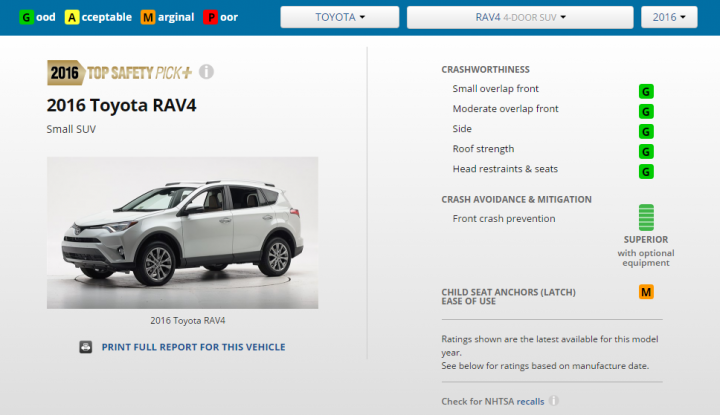Click the info icon beside Top Safety Pick+
Screen dimensions: 720x415
coord(206,72)
